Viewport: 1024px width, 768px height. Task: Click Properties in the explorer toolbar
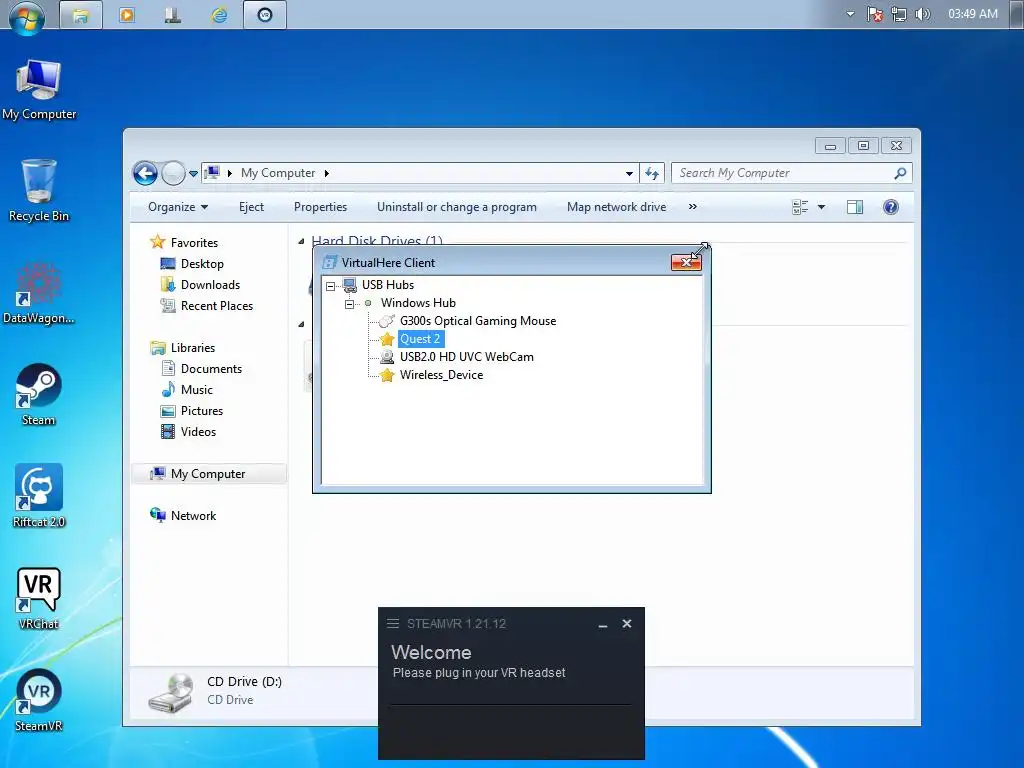point(321,207)
